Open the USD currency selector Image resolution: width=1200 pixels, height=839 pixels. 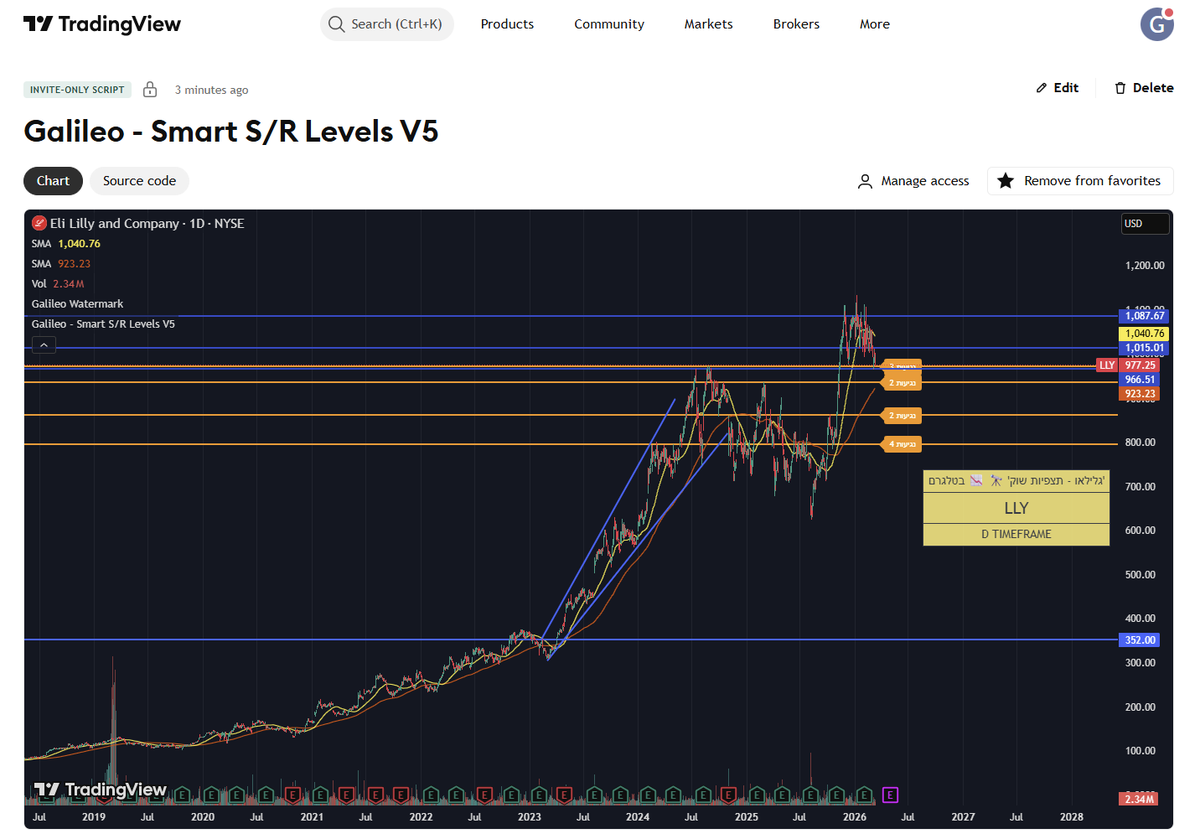coord(1145,224)
